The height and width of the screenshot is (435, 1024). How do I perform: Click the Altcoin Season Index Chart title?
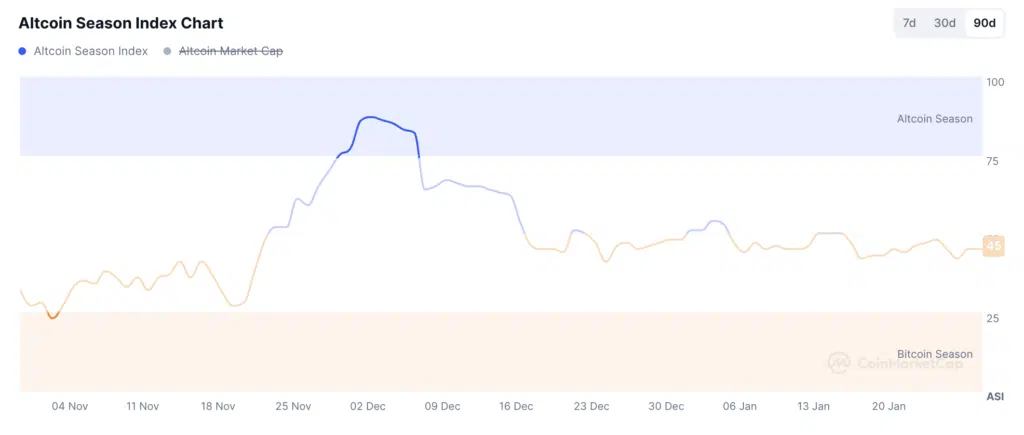click(121, 23)
